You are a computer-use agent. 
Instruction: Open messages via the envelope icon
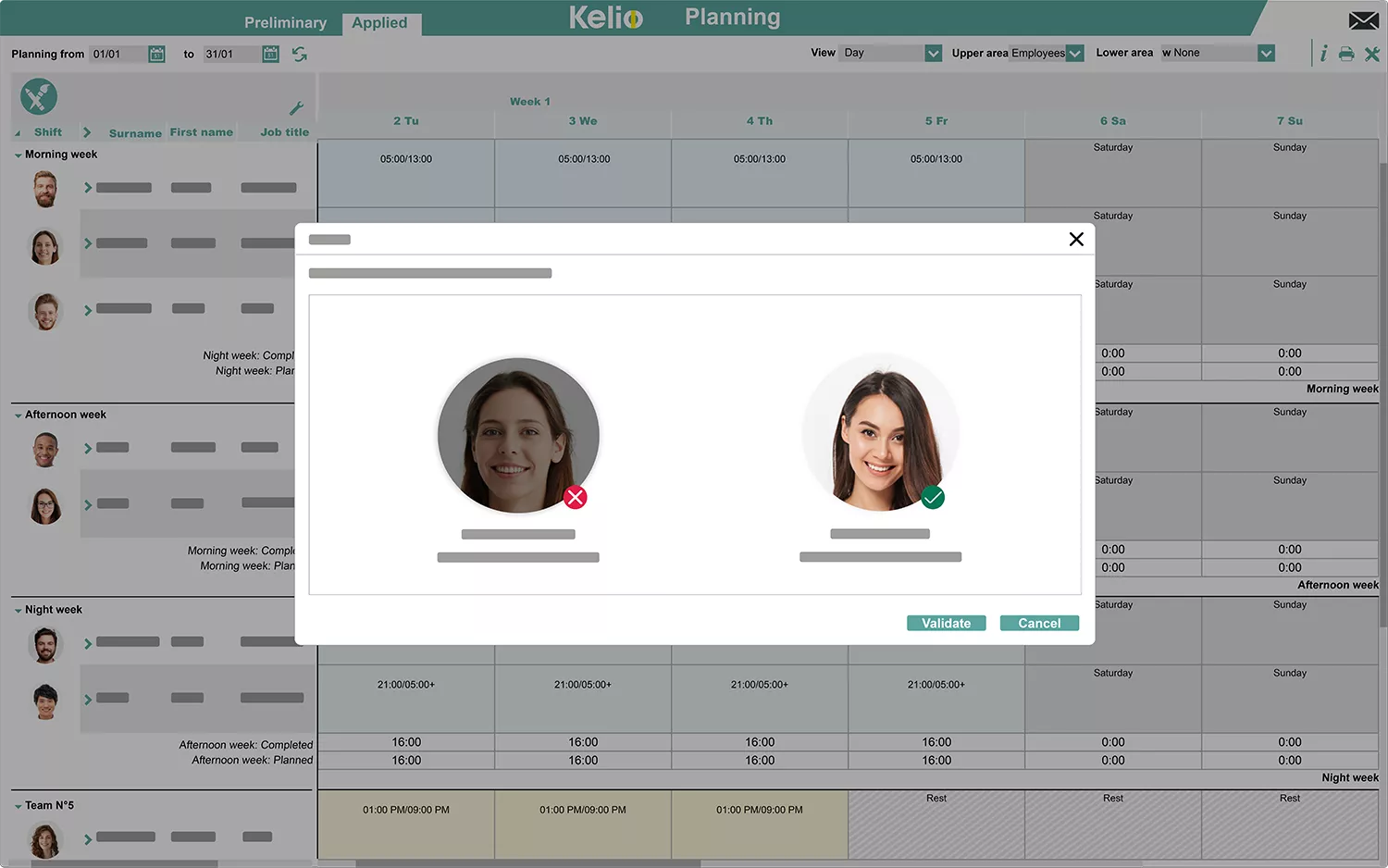1363,19
